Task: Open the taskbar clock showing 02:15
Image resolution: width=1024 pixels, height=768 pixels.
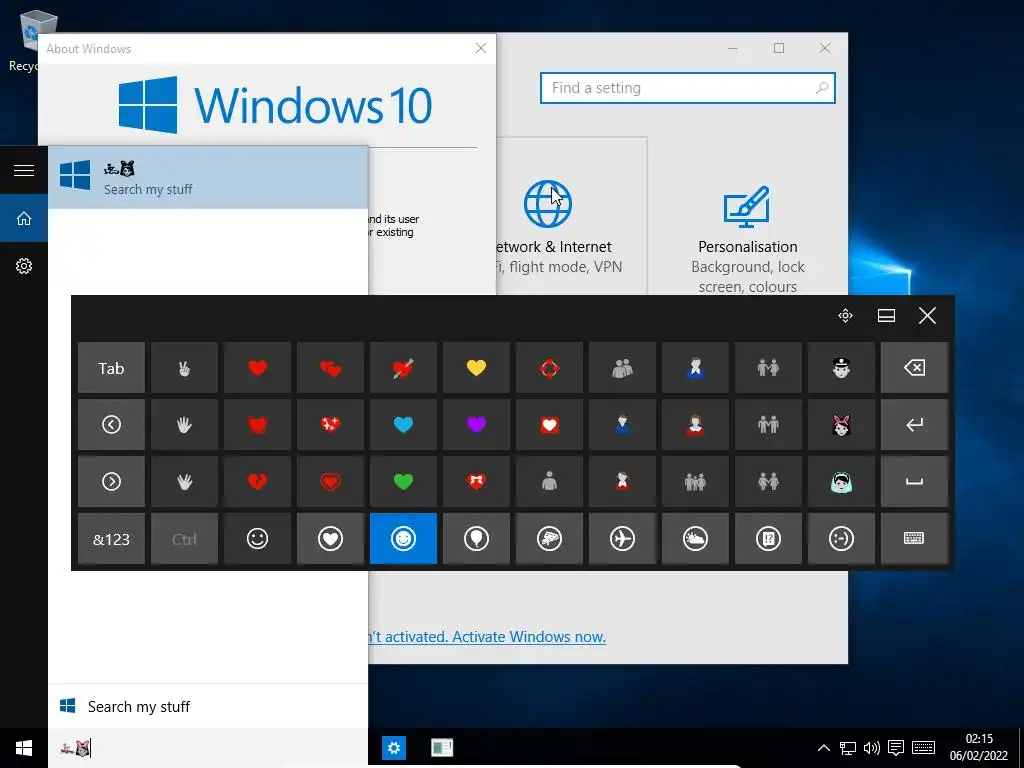Action: (979, 748)
